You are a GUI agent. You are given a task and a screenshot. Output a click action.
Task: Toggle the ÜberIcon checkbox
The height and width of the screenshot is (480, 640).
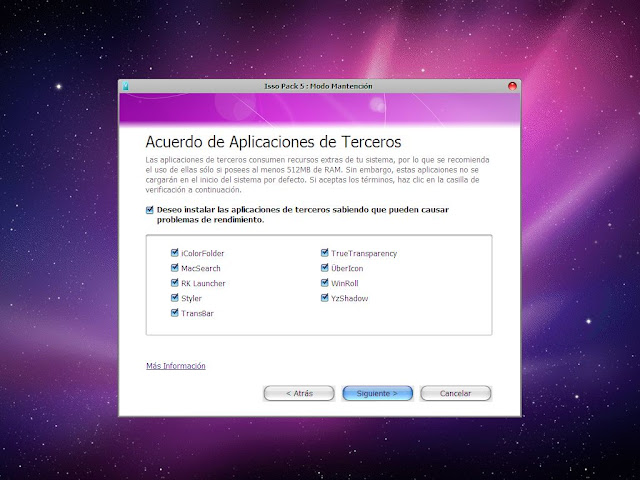coord(325,268)
